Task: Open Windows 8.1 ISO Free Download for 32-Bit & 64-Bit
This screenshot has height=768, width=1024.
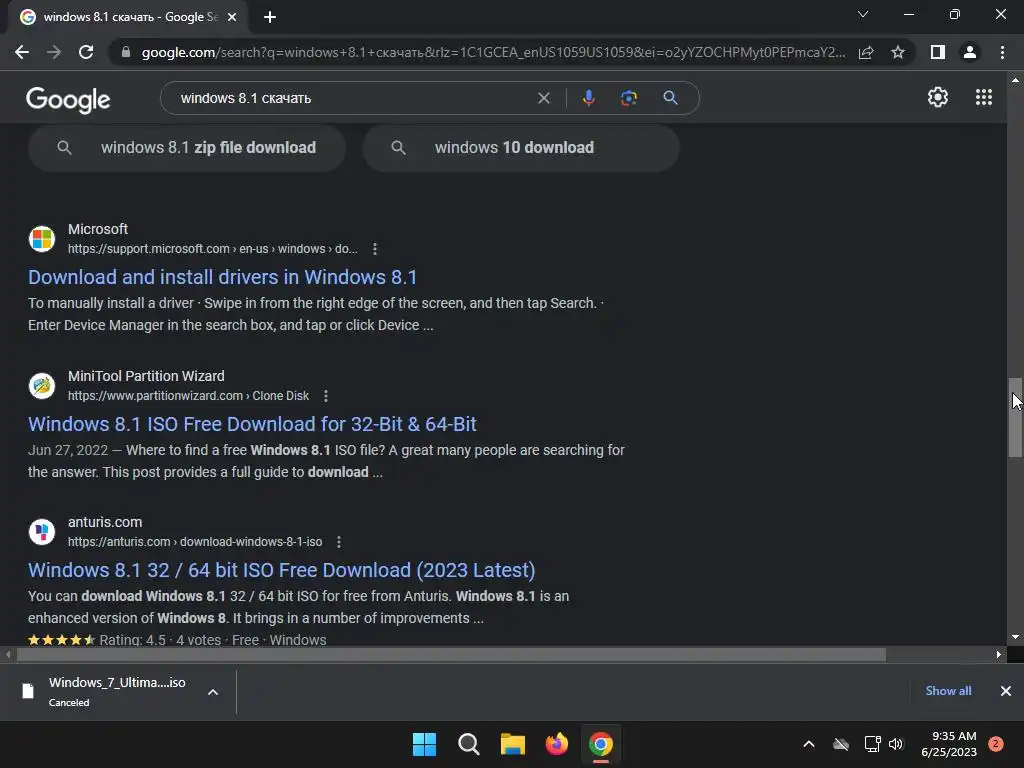Action: point(252,424)
